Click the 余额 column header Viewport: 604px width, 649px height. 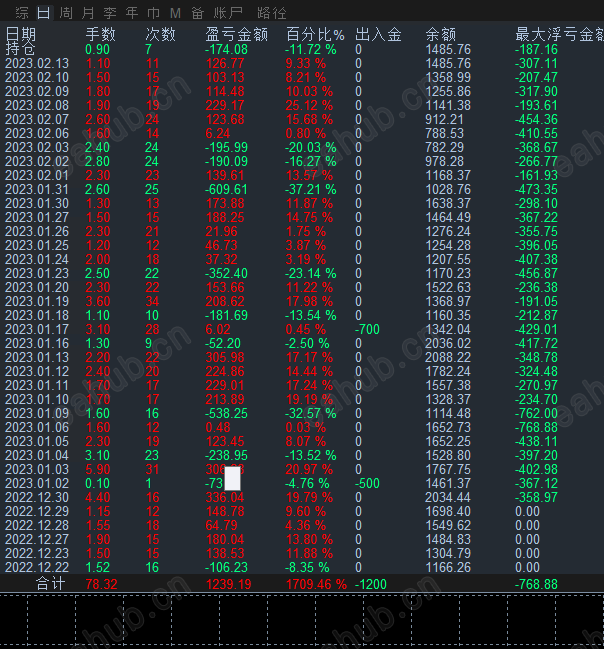point(440,34)
